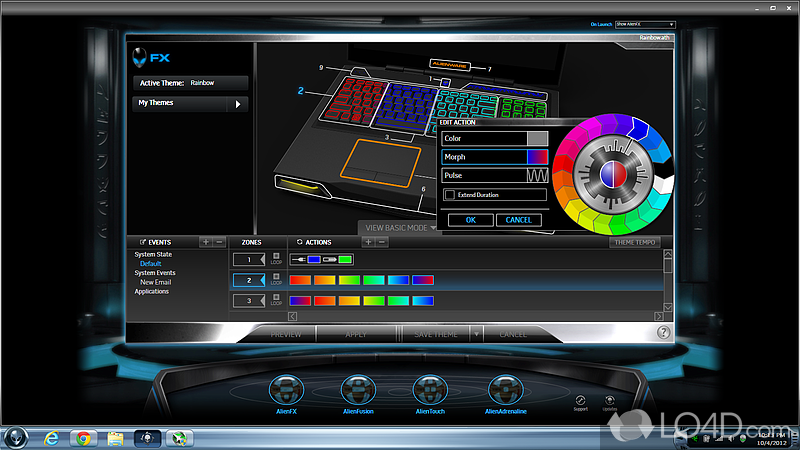Click the red keyboard zone on laptop

coord(355,101)
